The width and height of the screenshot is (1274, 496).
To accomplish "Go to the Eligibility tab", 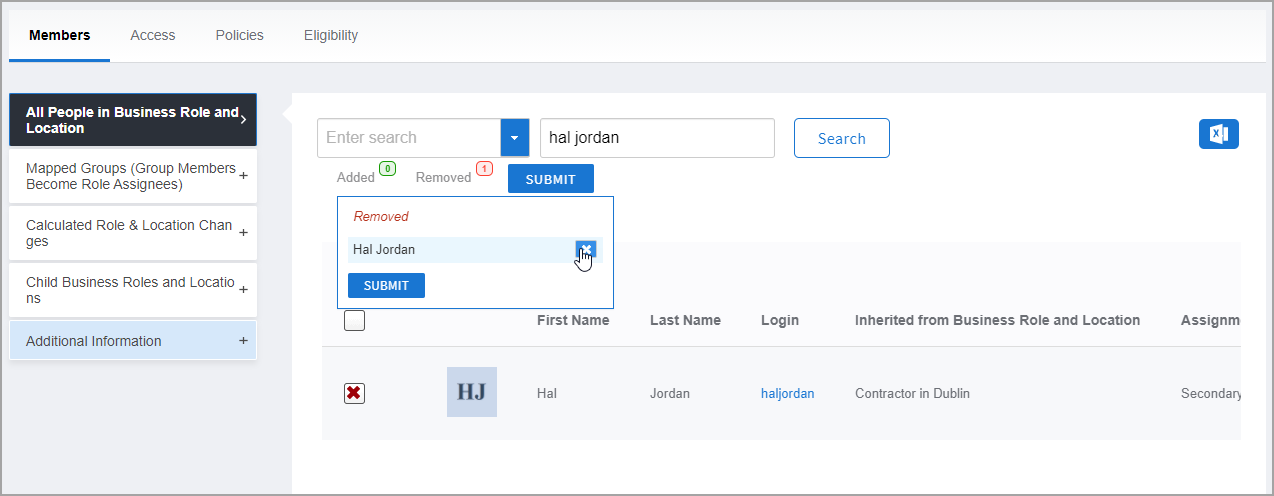I will [331, 35].
